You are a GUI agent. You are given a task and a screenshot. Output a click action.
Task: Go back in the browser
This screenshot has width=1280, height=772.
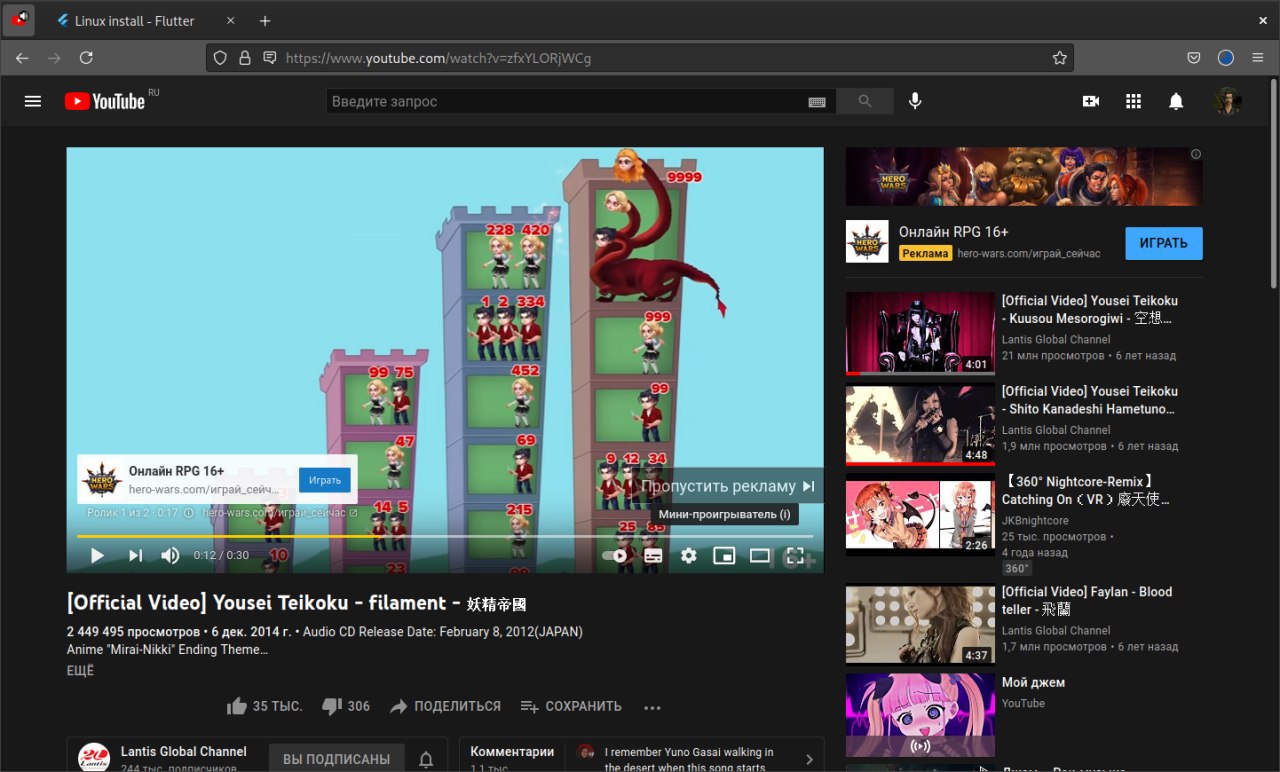[22, 58]
